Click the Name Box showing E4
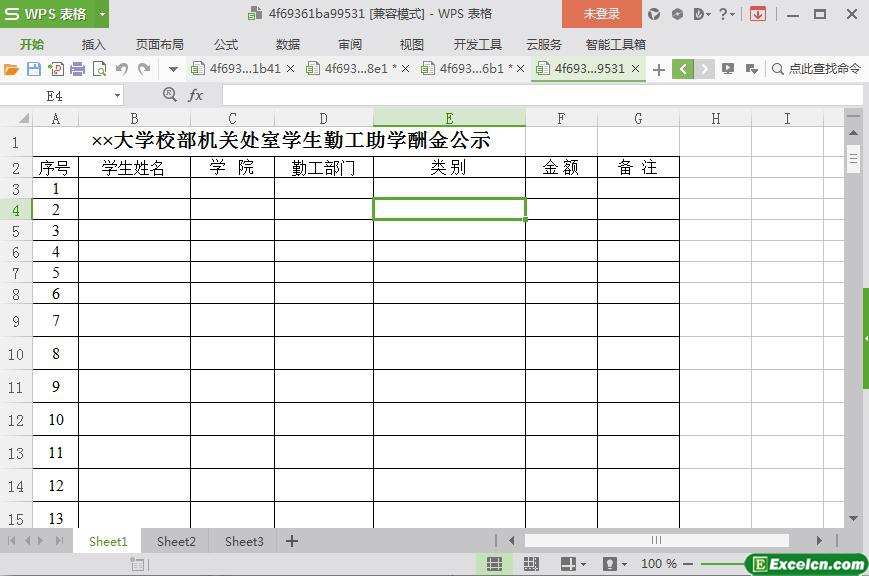 pyautogui.click(x=55, y=96)
